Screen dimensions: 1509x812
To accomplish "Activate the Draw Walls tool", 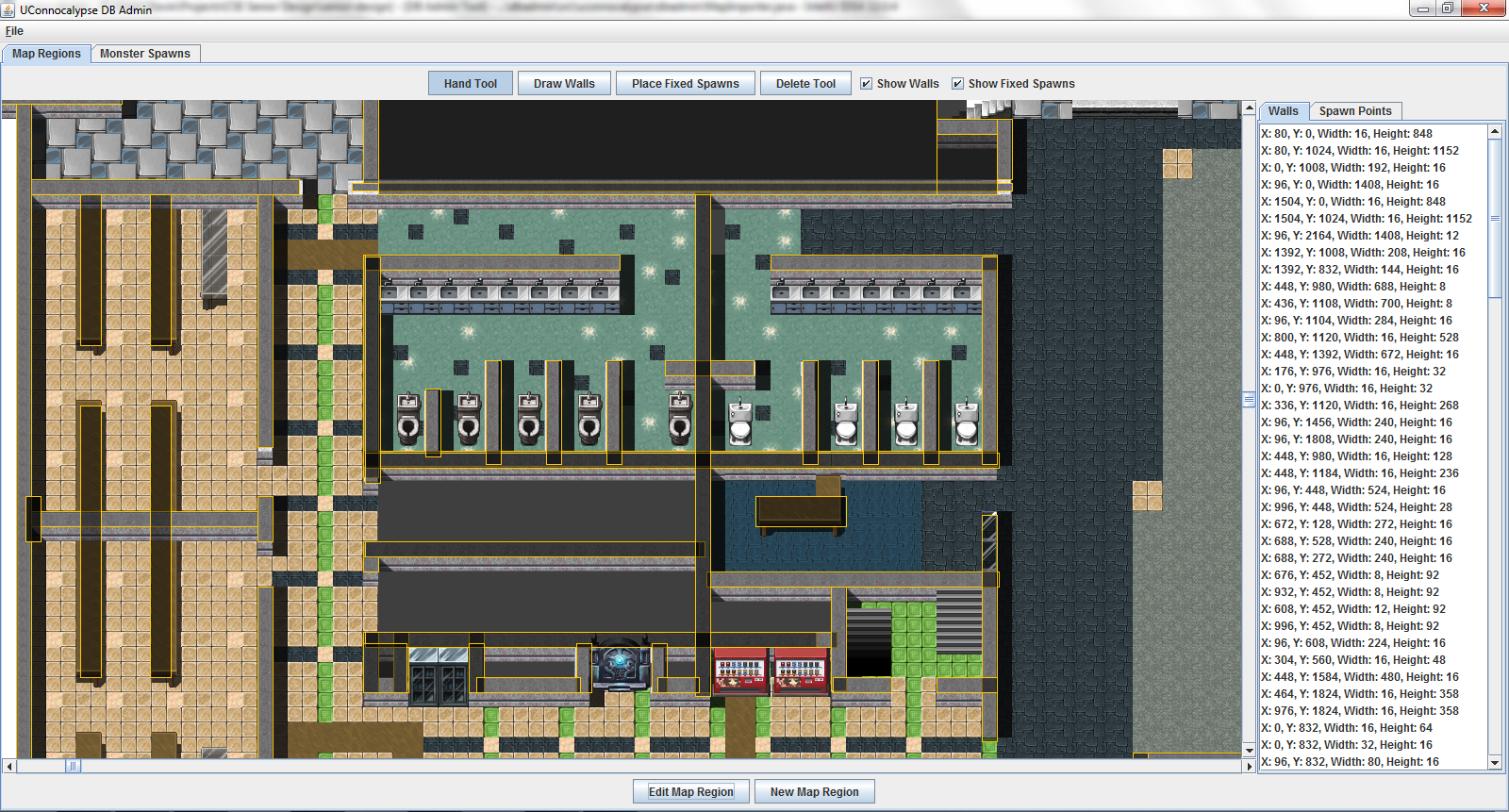I will 564,83.
